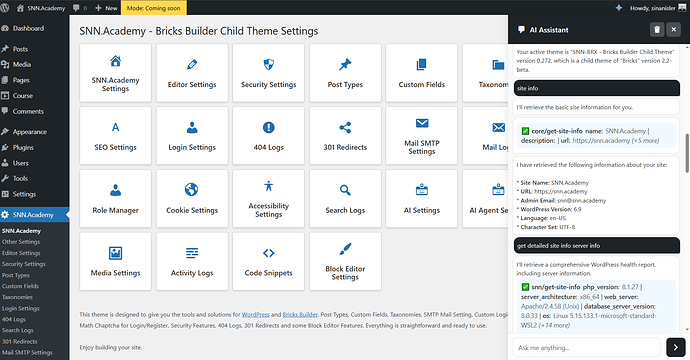Open Search Logs magnifier icon card

pyautogui.click(x=345, y=198)
